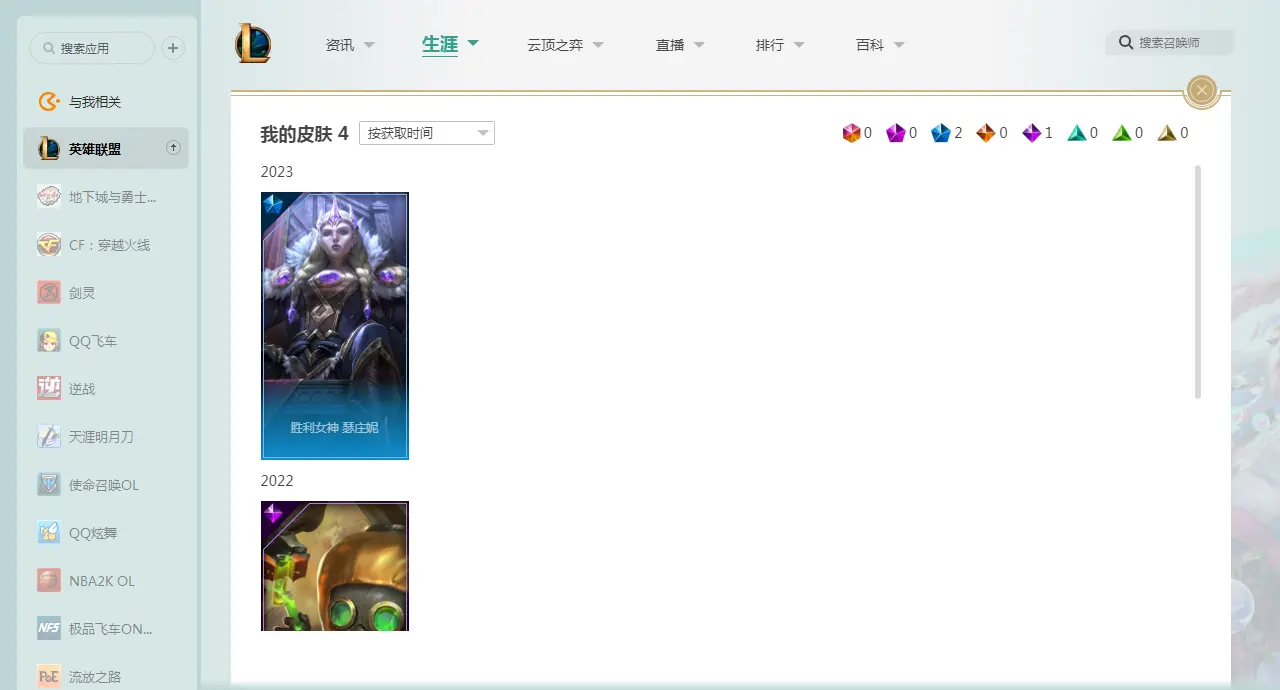Screen dimensions: 1280x690
Task: Open the 直播 tab
Action: (670, 45)
